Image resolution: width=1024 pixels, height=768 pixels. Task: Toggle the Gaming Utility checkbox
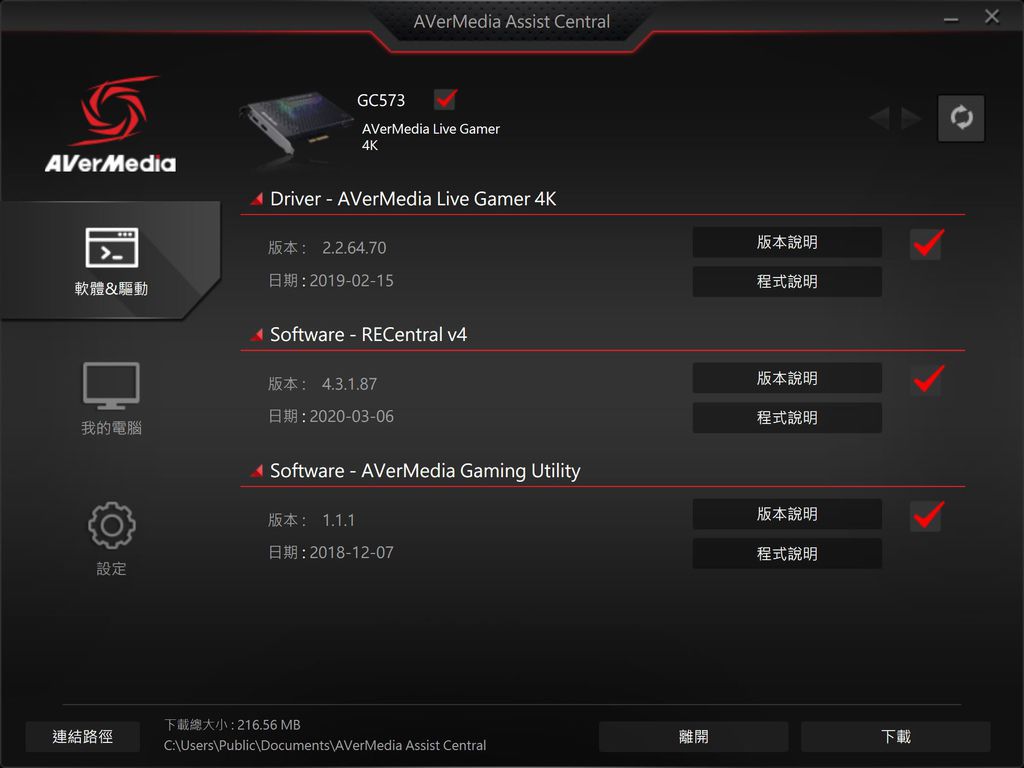927,515
